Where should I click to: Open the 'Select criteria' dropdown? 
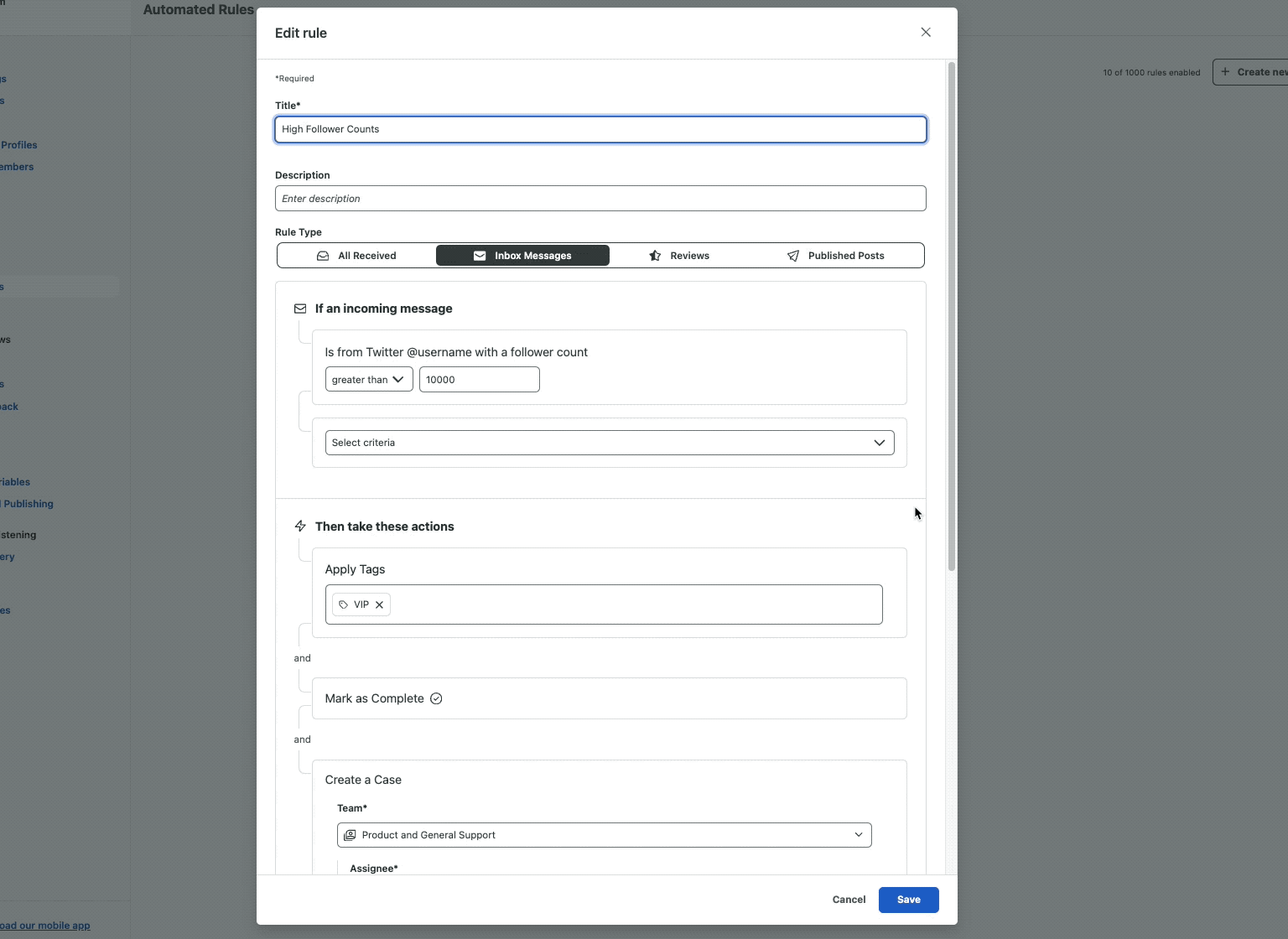click(x=609, y=442)
